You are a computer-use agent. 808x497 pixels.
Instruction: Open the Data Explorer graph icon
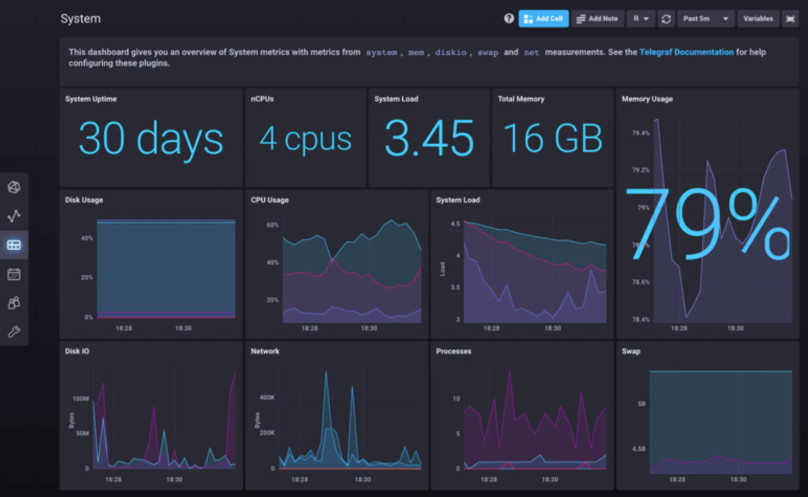pyautogui.click(x=15, y=216)
